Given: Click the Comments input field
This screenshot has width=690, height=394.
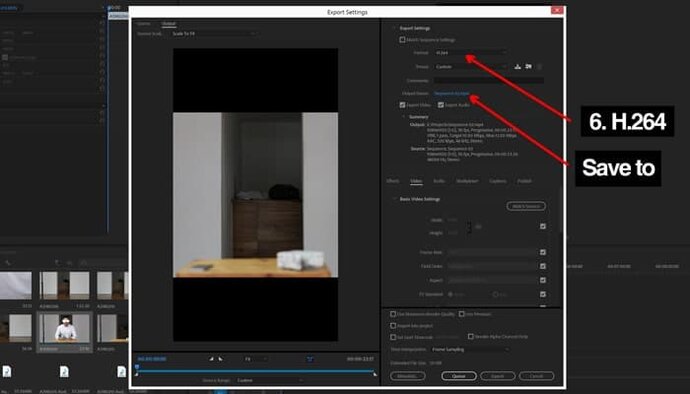Looking at the screenshot, I should tap(488, 81).
